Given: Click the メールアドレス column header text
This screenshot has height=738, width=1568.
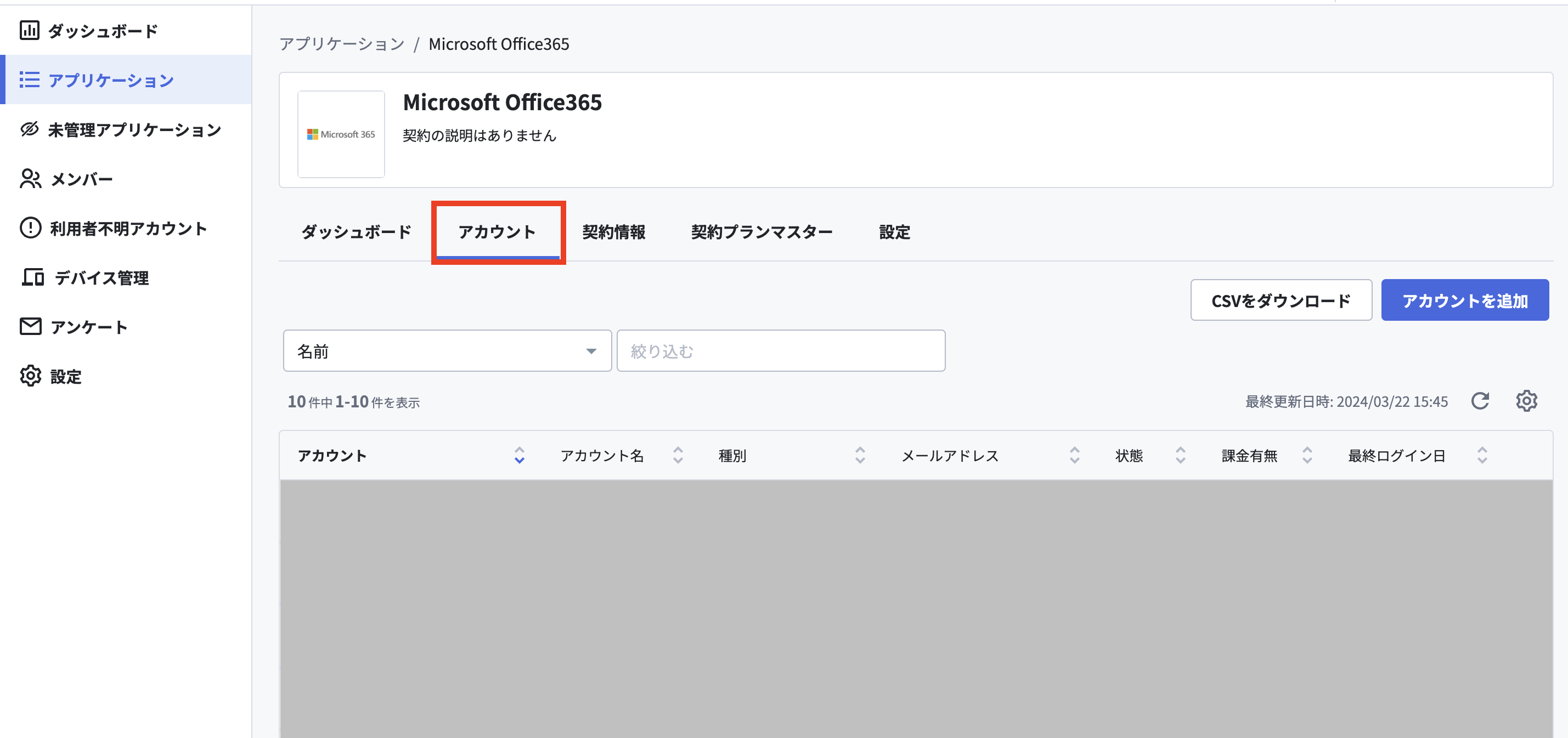Looking at the screenshot, I should (950, 455).
